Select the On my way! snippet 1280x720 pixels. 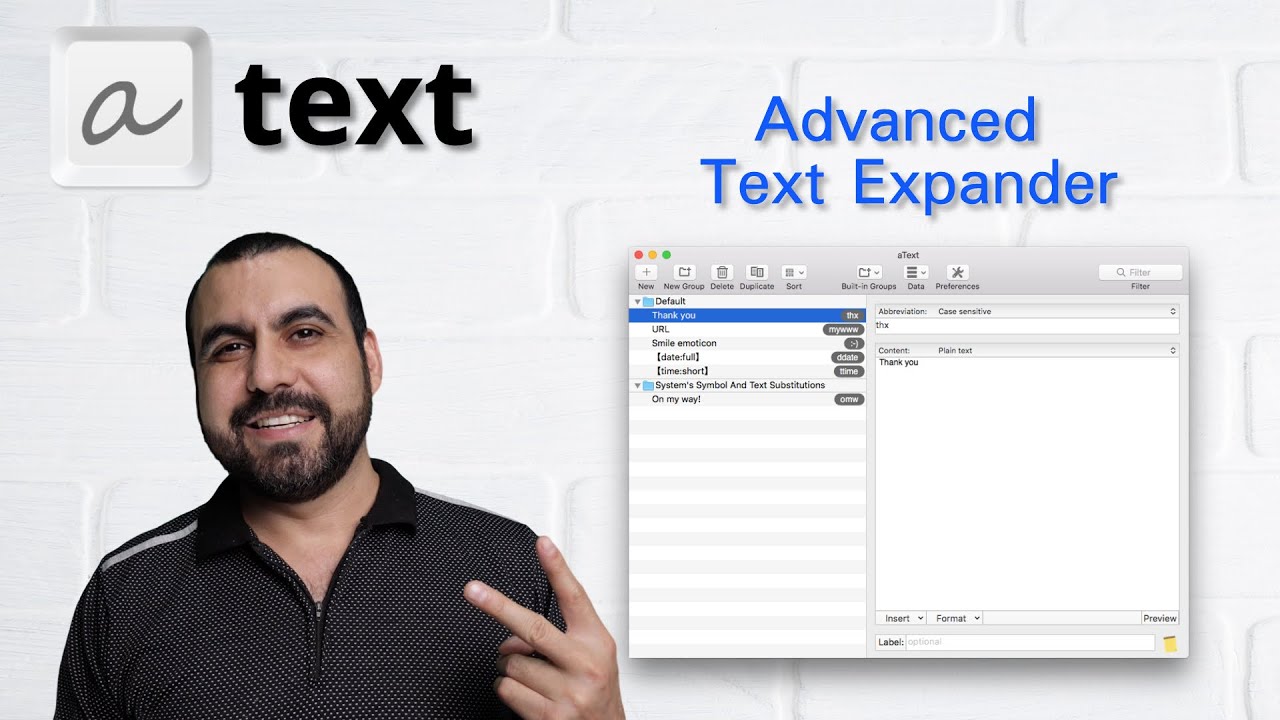(747, 399)
